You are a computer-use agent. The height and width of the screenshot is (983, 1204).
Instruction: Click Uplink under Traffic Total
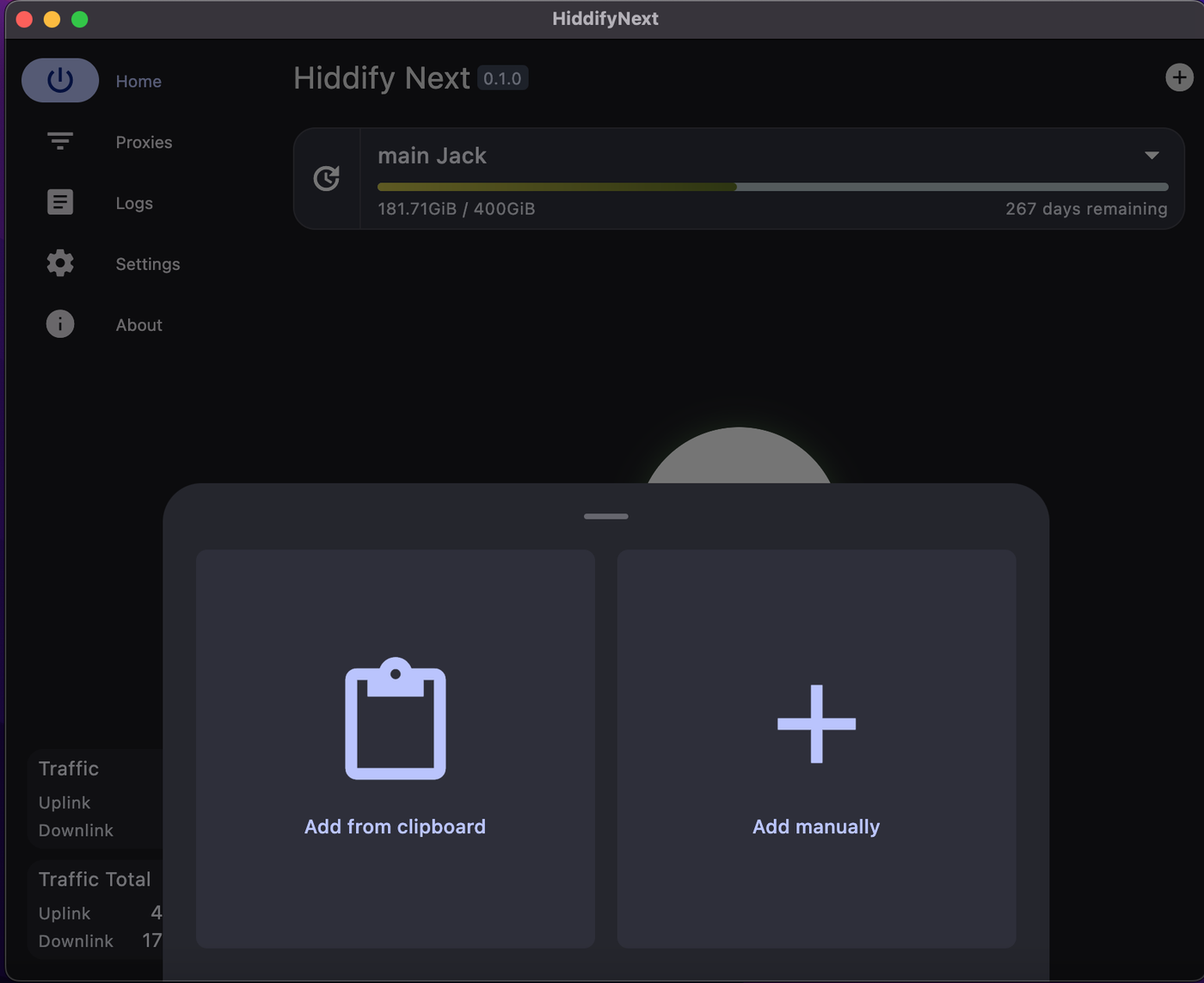tap(64, 913)
